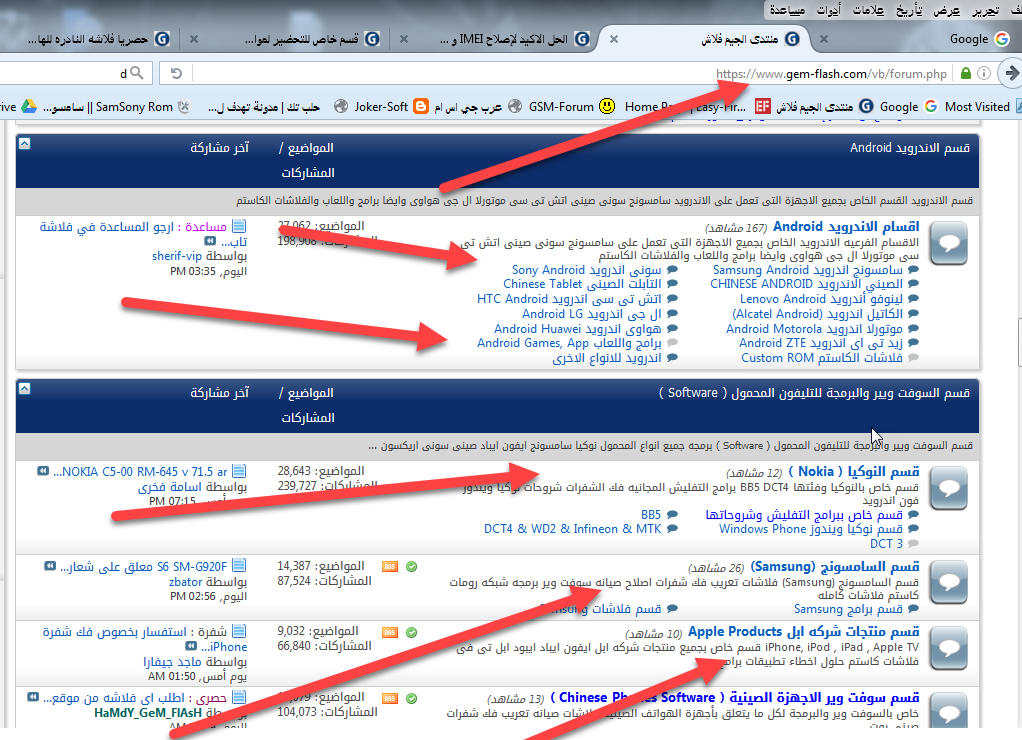Click the GSM-Forum smiley bookmark icon
Screen dimensions: 1022x740
(607, 106)
